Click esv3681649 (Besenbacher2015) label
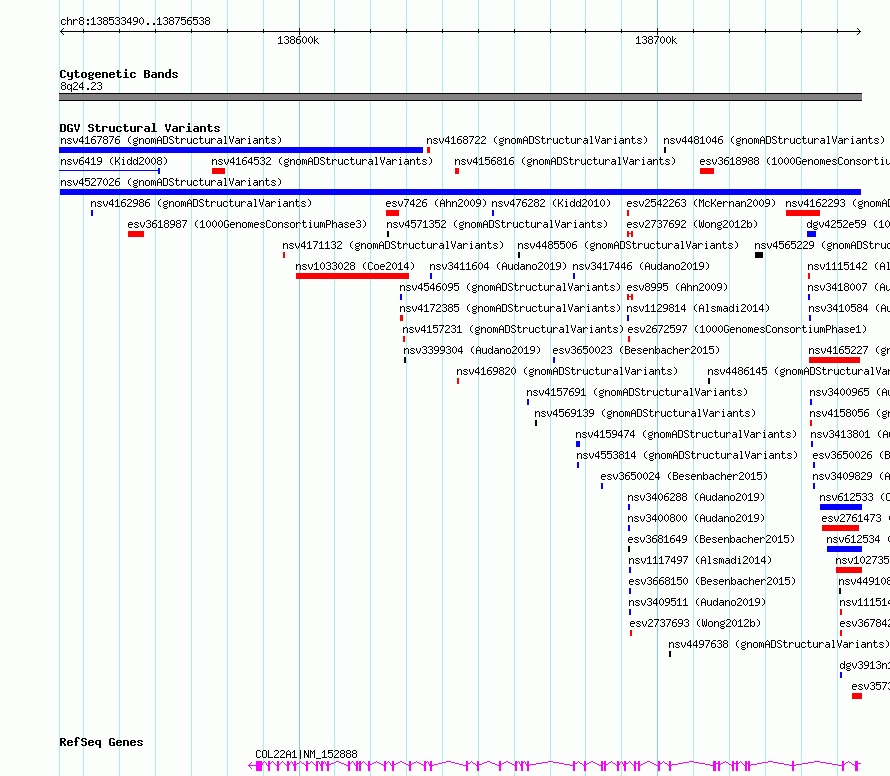The height and width of the screenshot is (776, 890). (711, 539)
